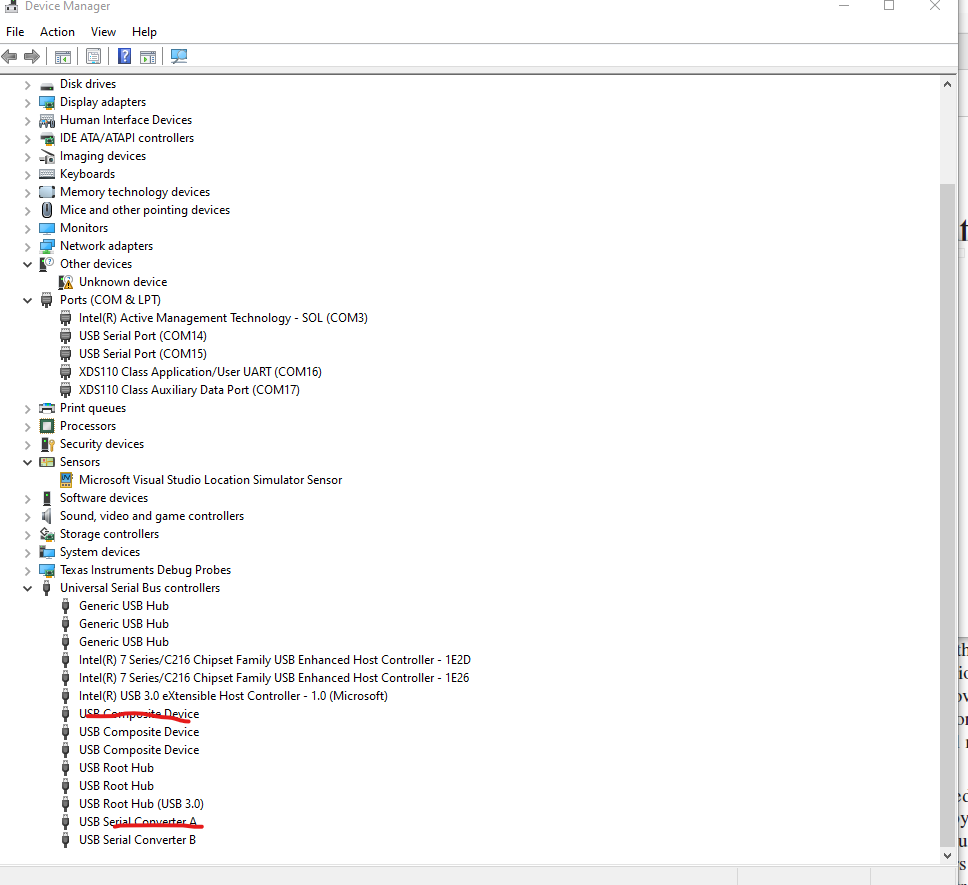The height and width of the screenshot is (885, 968).
Task: Click the Mice and other pointing devices icon
Action: click(x=47, y=210)
